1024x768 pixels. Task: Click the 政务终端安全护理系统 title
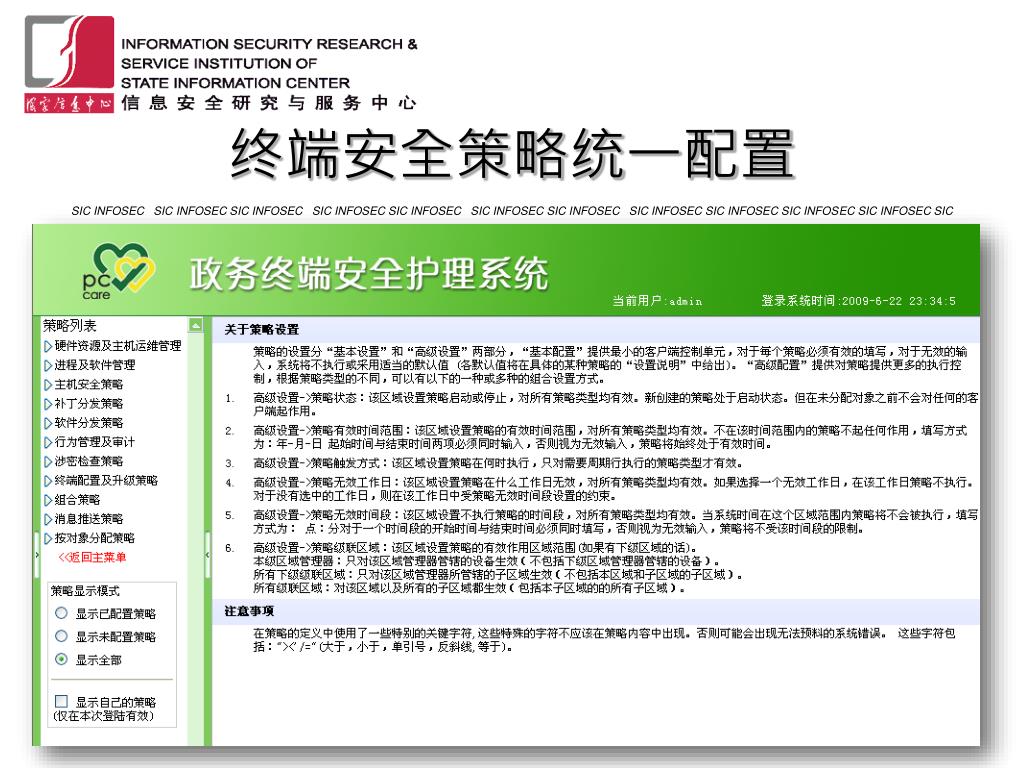[x=369, y=274]
